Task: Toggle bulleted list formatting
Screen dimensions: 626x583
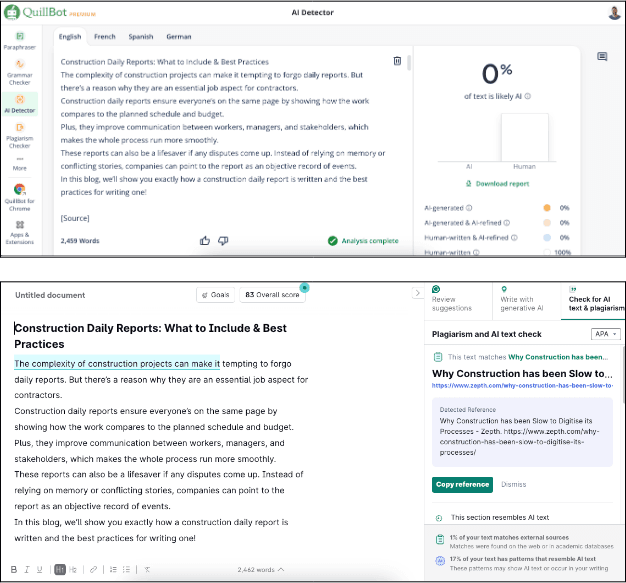Action: click(127, 569)
